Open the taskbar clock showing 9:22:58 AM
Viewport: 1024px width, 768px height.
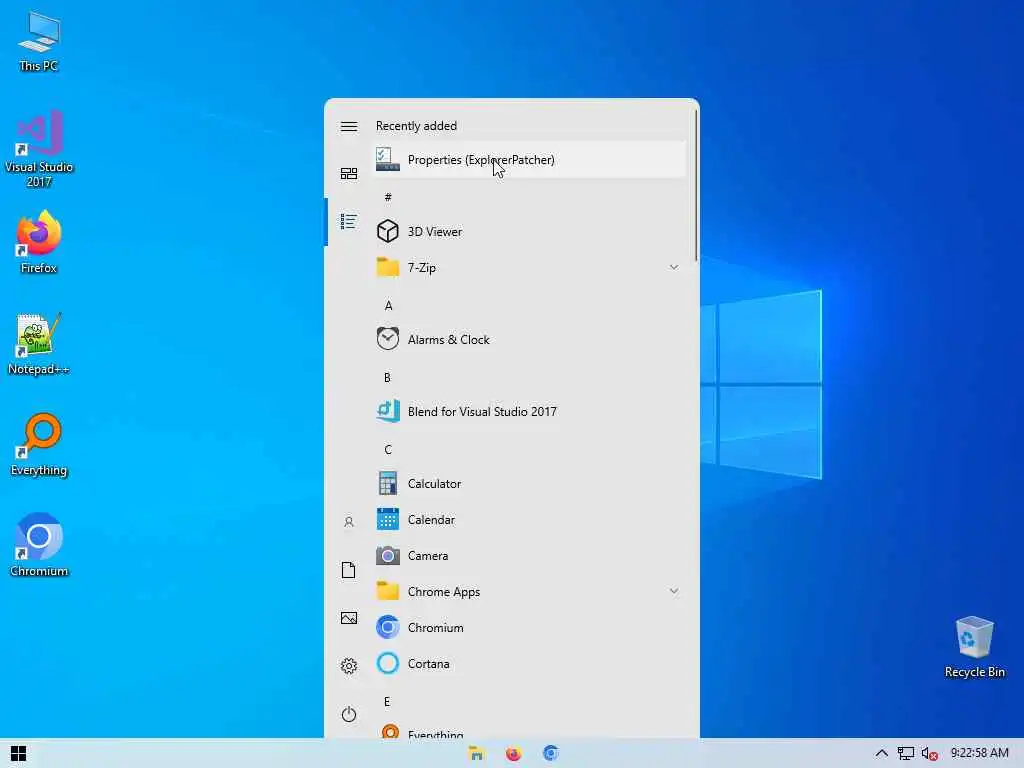click(x=980, y=753)
